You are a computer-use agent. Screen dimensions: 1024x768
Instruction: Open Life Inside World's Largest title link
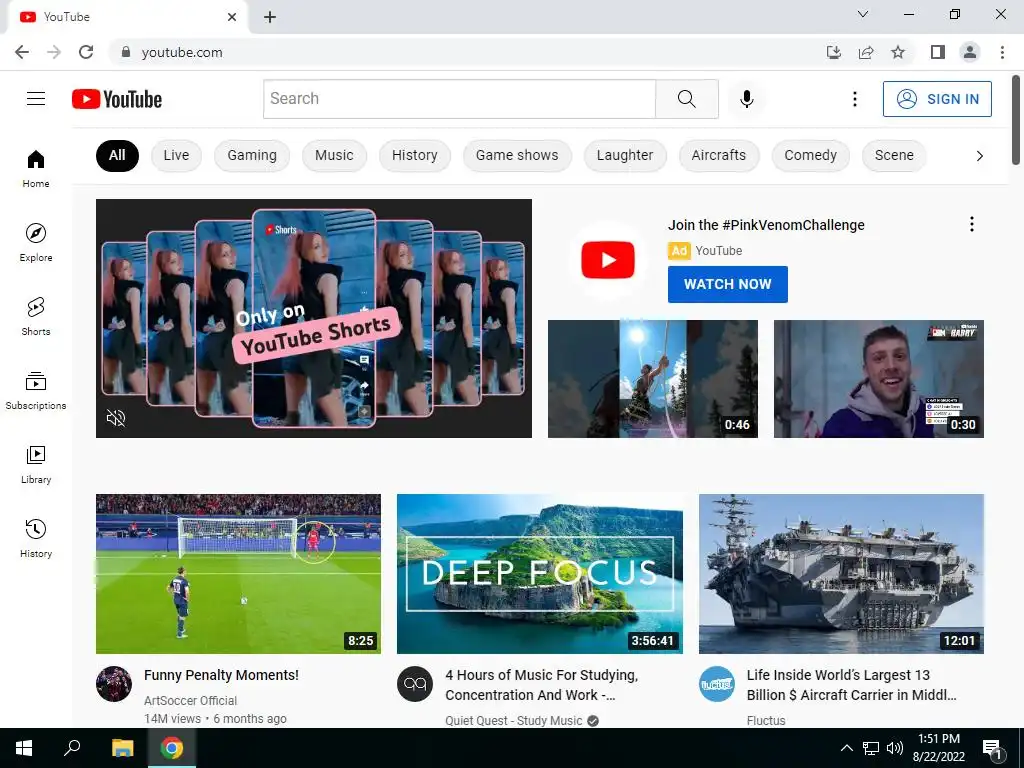pos(852,685)
